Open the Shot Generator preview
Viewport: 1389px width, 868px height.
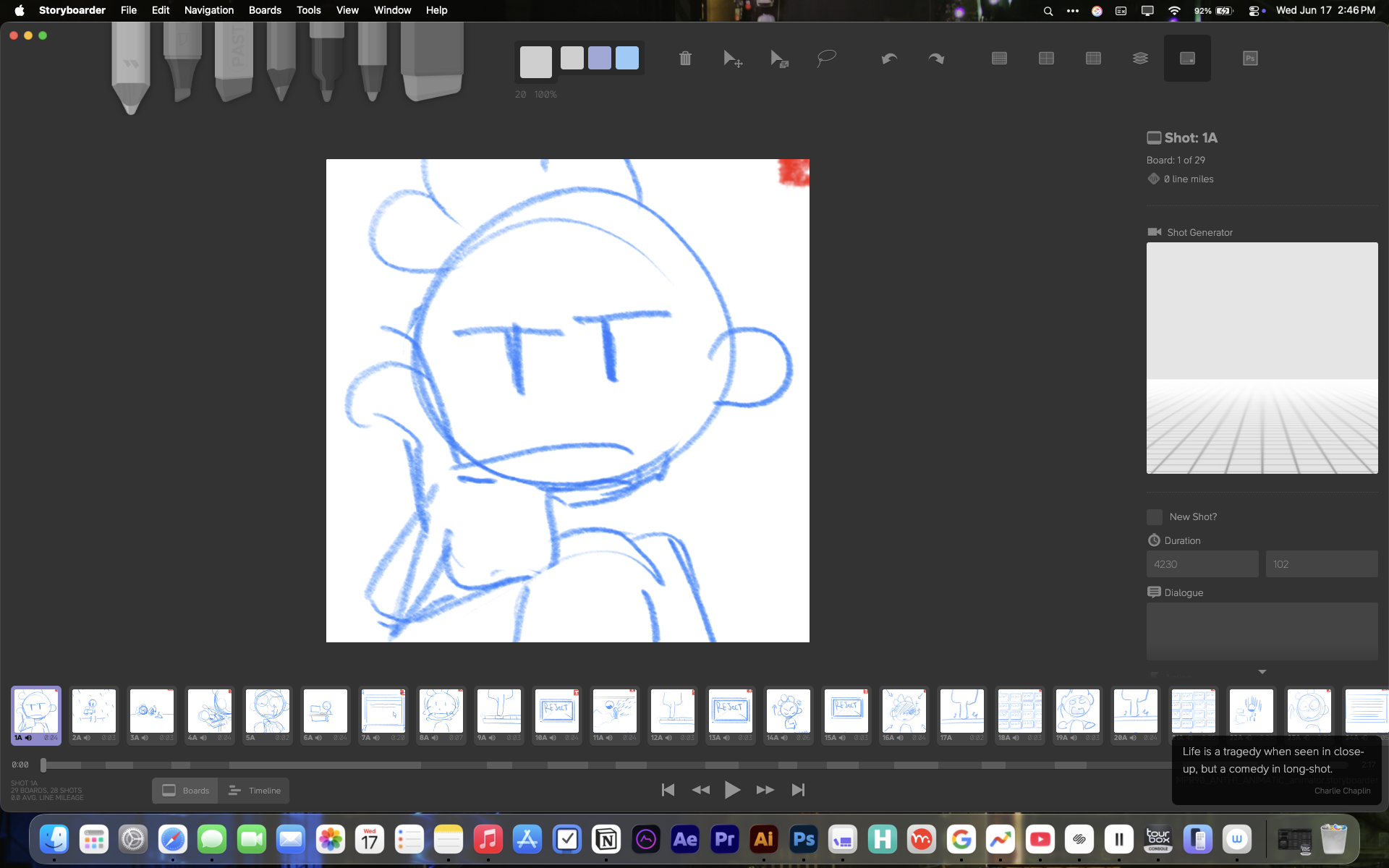(1262, 358)
